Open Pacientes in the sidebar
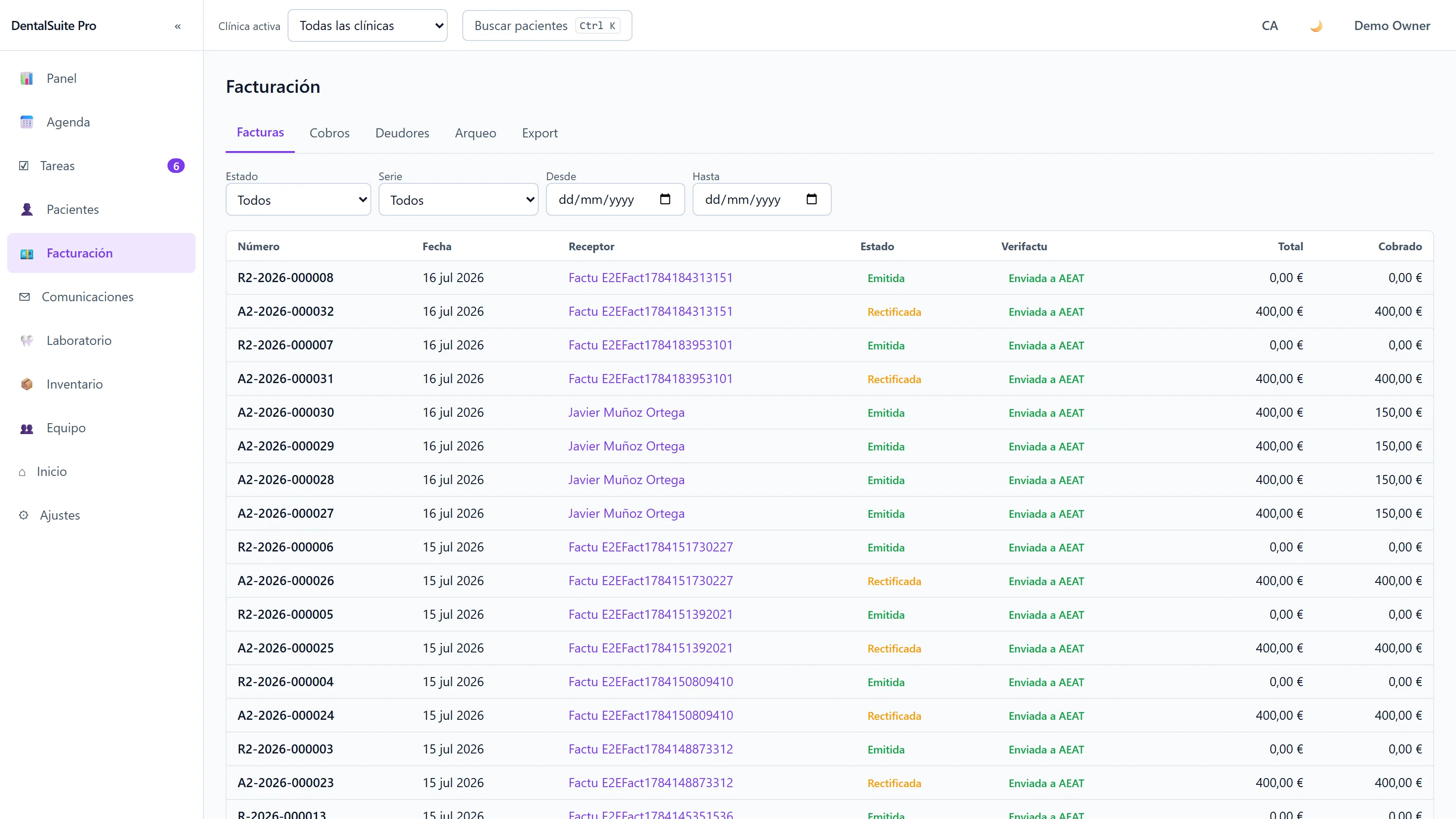 click(x=101, y=210)
